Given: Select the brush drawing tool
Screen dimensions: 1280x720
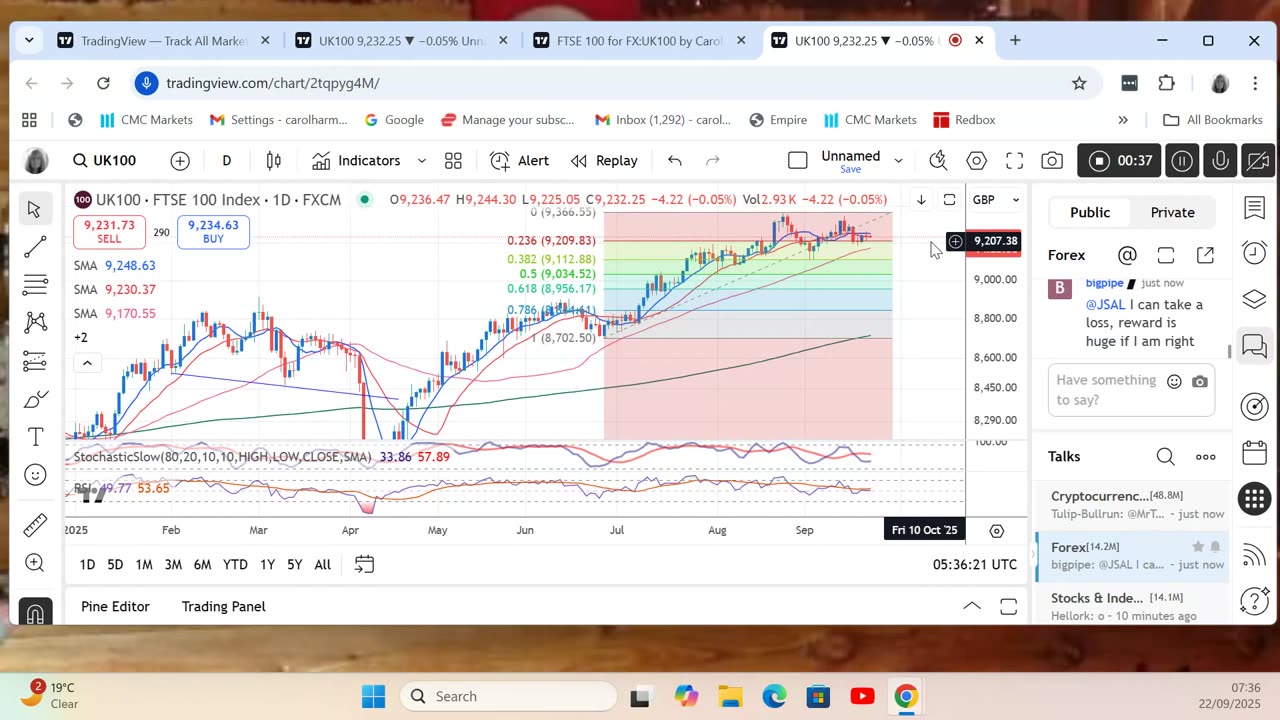Looking at the screenshot, I should pos(35,399).
